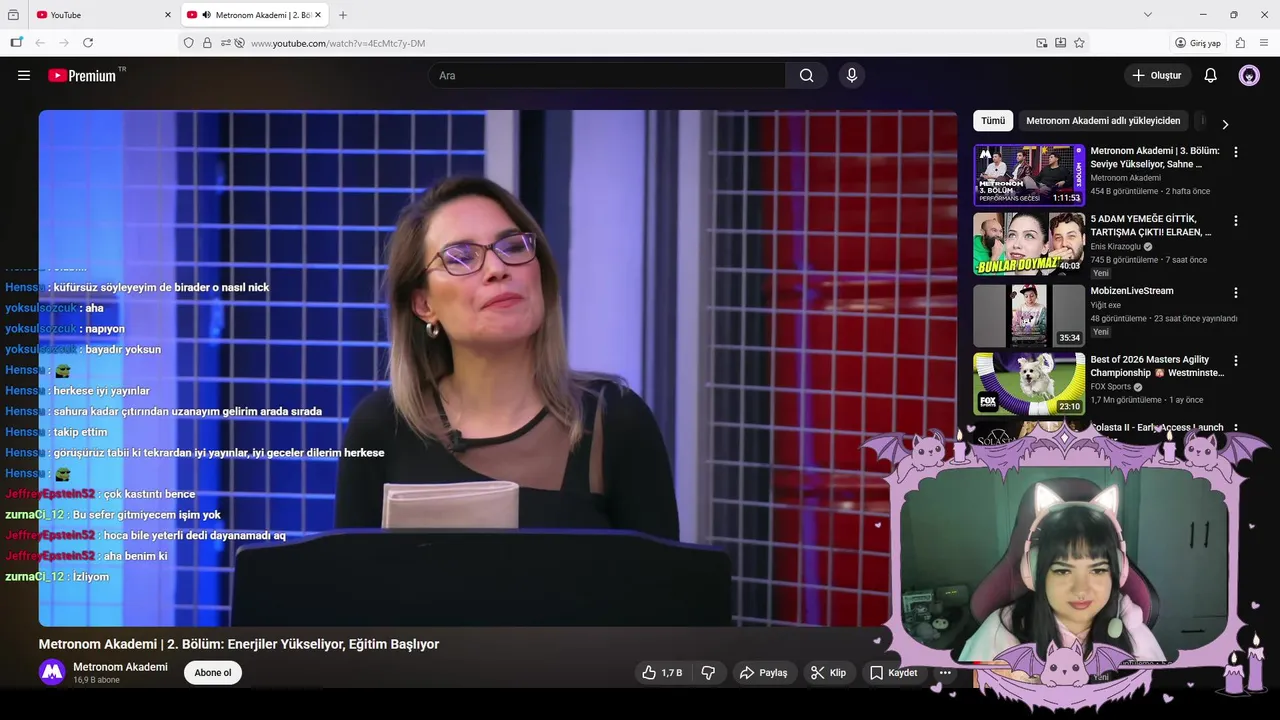Click the browser address bar URL
The width and height of the screenshot is (1280, 720).
338,43
